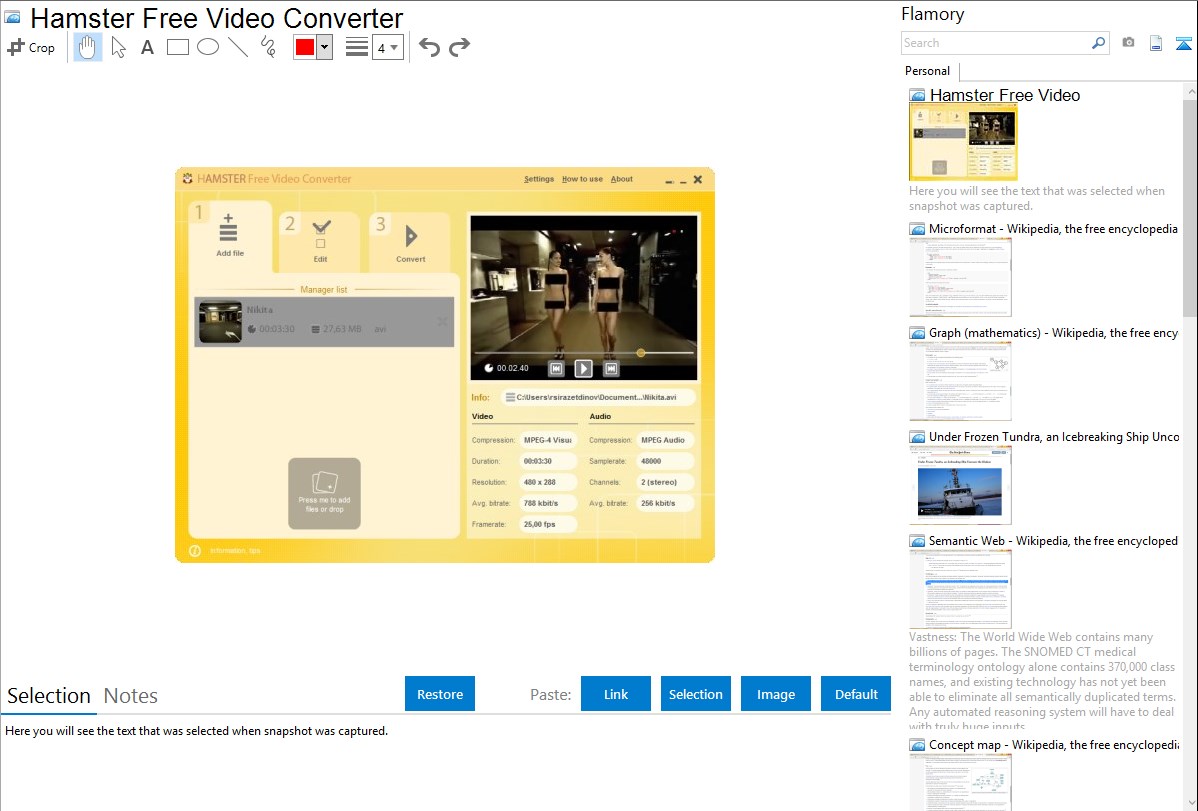The width and height of the screenshot is (1198, 811).
Task: Pick the rectangle drawing tool
Action: click(178, 47)
